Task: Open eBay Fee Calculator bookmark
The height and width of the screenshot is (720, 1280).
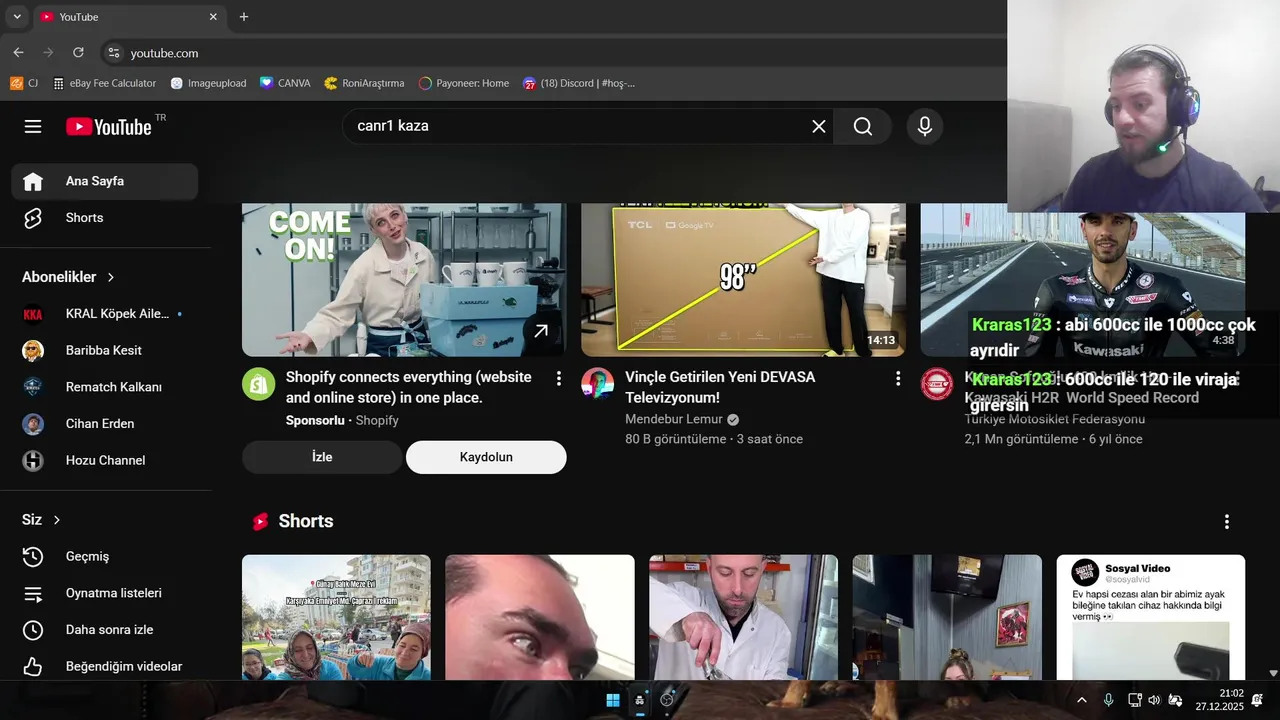Action: tap(104, 83)
